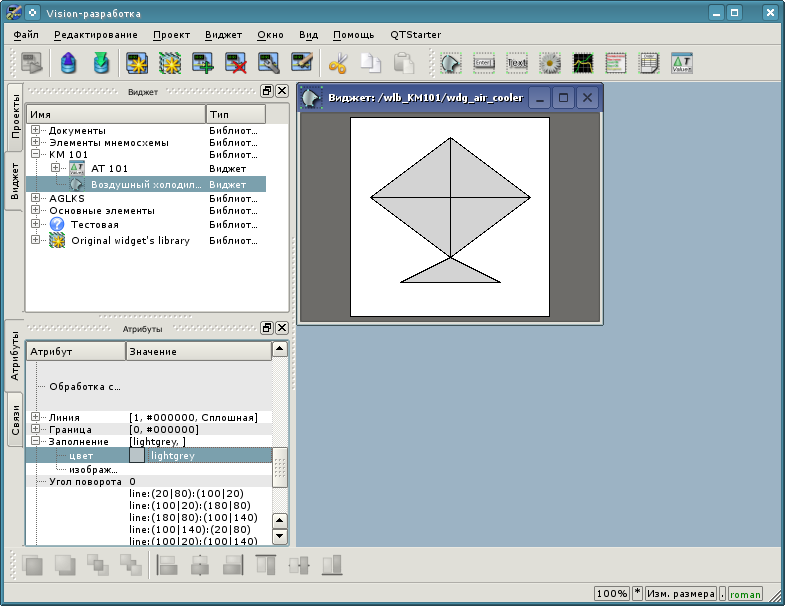Image resolution: width=785 pixels, height=606 pixels.
Task: Click the roman user status label
Action: pos(745,593)
